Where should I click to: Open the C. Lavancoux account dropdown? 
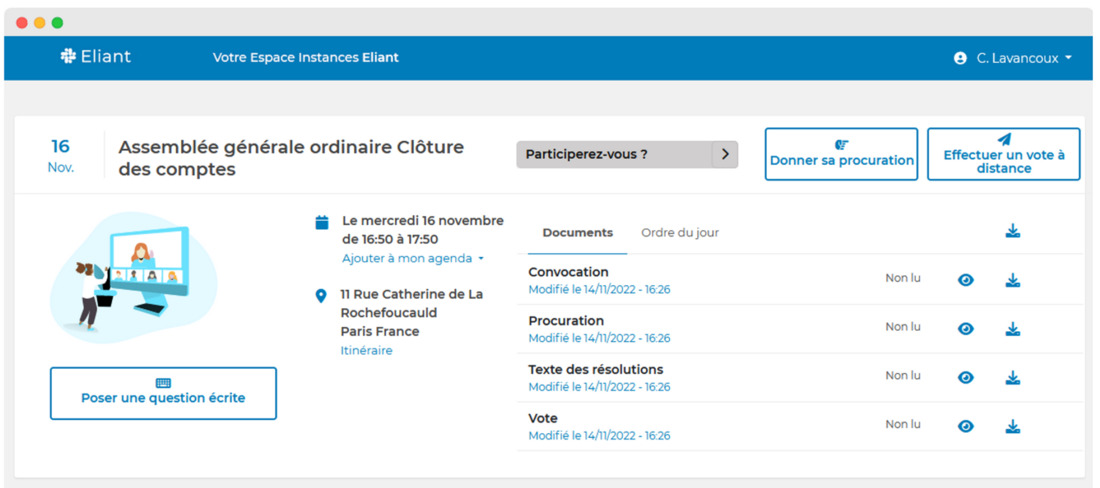1013,58
